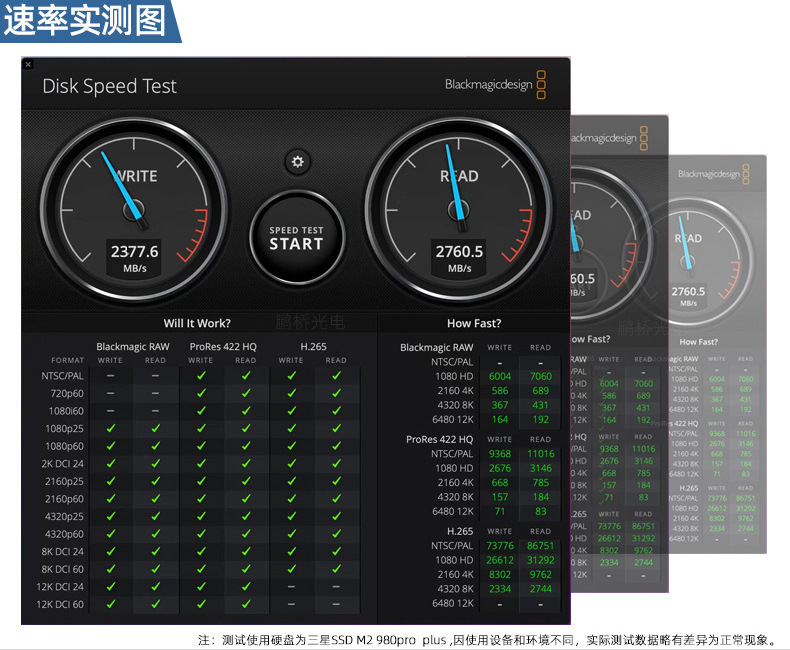This screenshot has width=790, height=650.
Task: Click the 12K DCI 24 format row label
Action: coord(60,587)
